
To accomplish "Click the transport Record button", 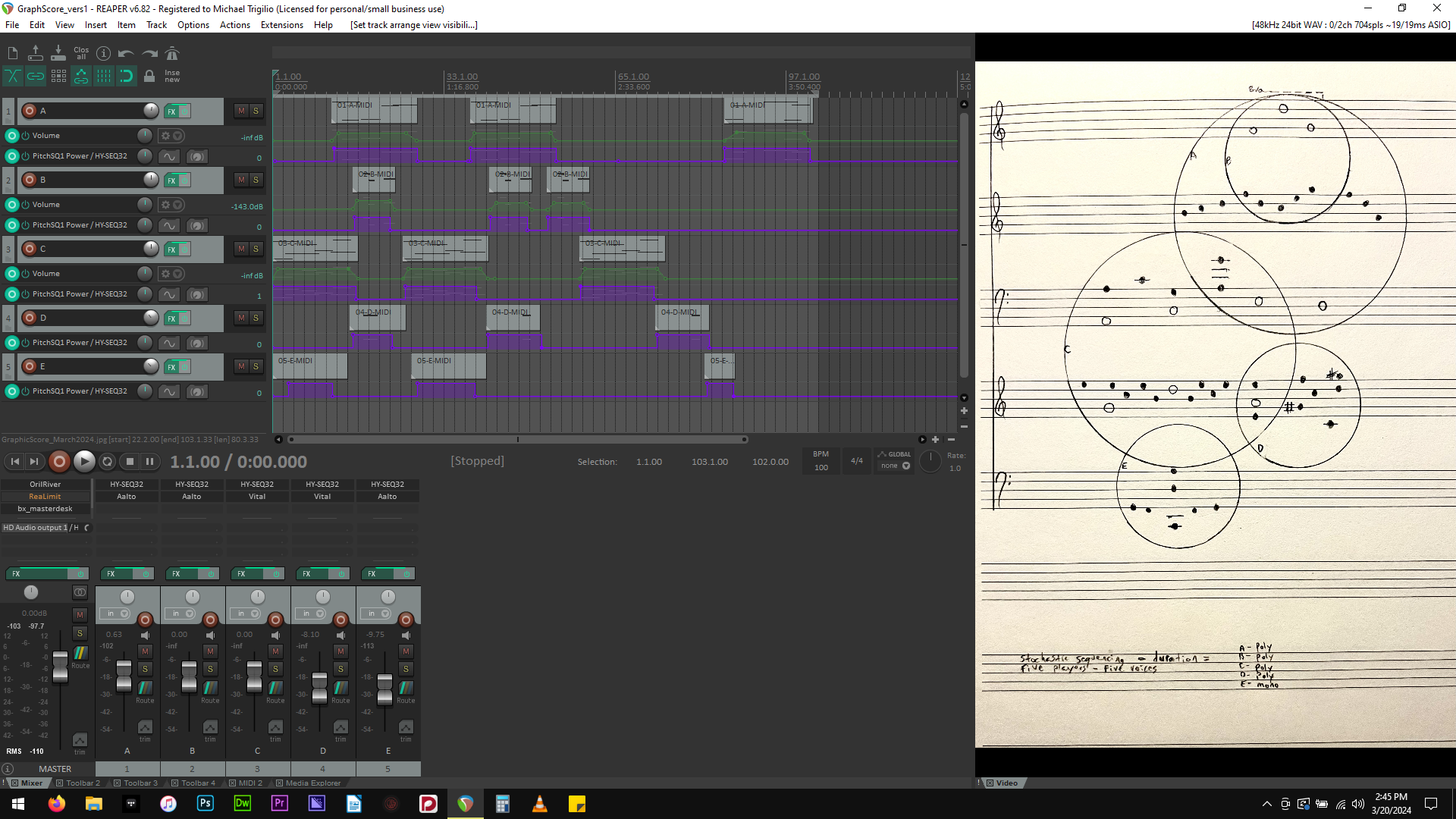I will pos(59,461).
